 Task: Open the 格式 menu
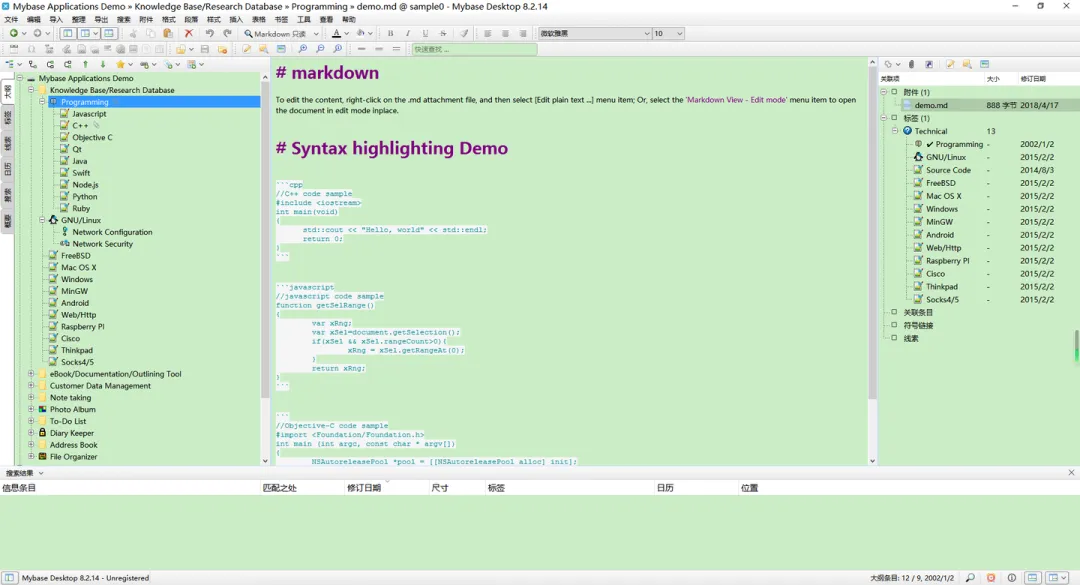[169, 19]
